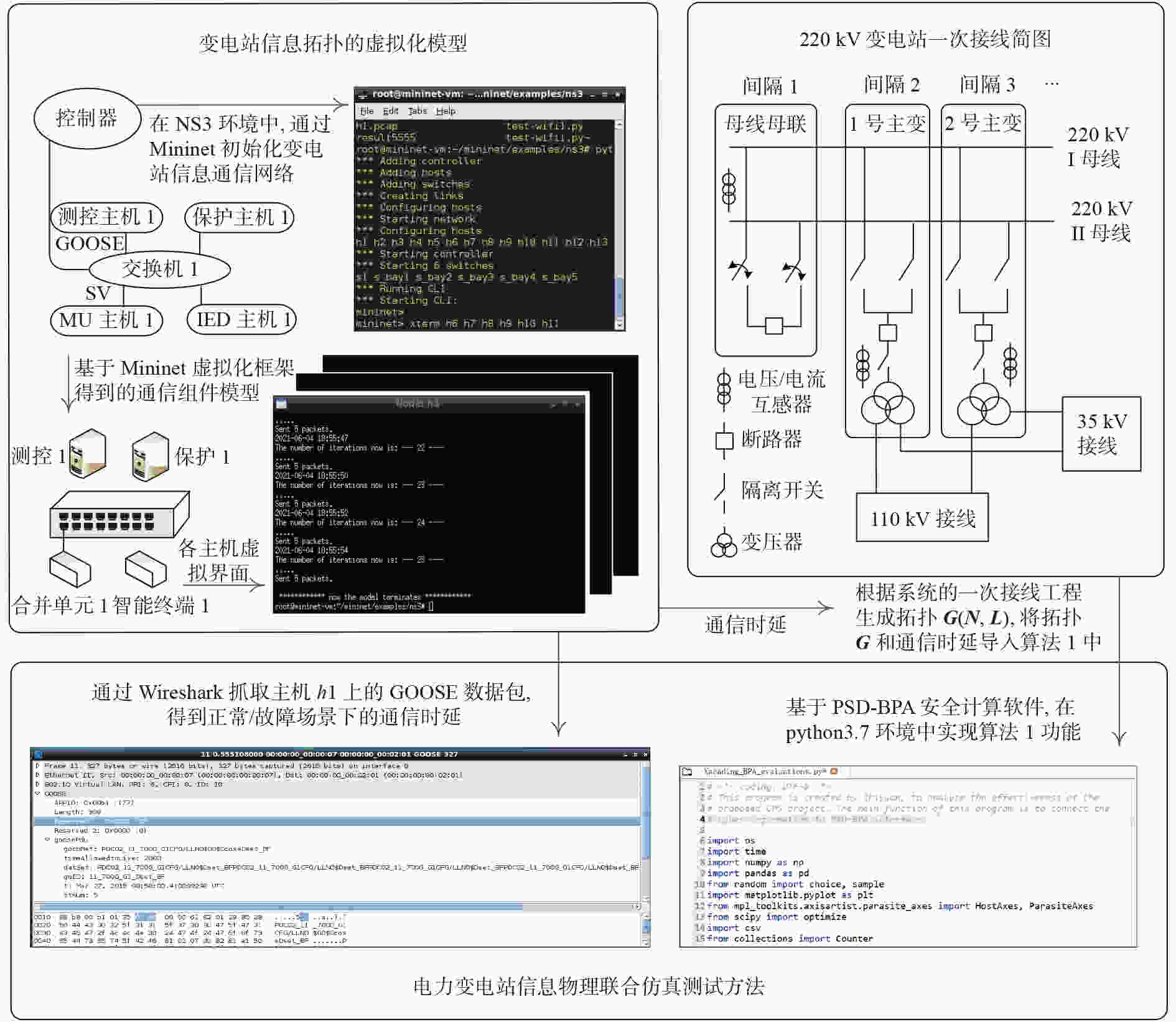Click the 110 kV 接线 box
Image resolution: width=1176 pixels, height=1022 pixels.
click(922, 518)
